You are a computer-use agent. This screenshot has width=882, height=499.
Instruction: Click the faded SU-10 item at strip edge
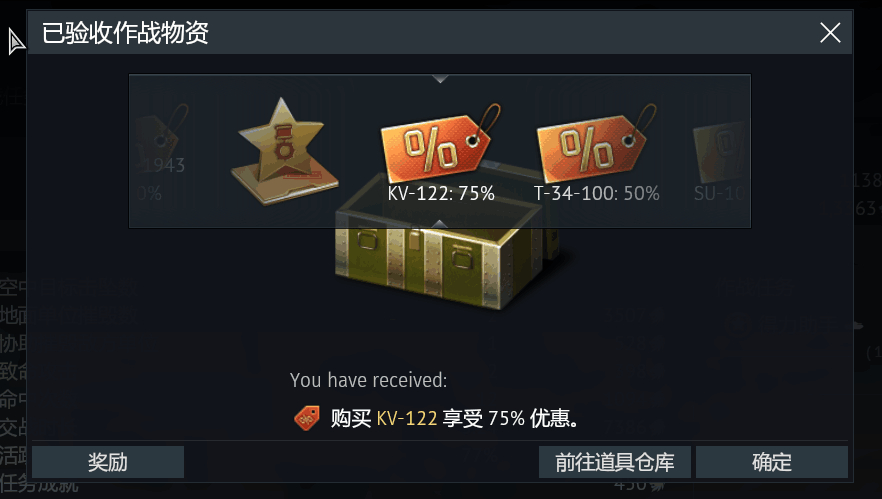coord(720,161)
